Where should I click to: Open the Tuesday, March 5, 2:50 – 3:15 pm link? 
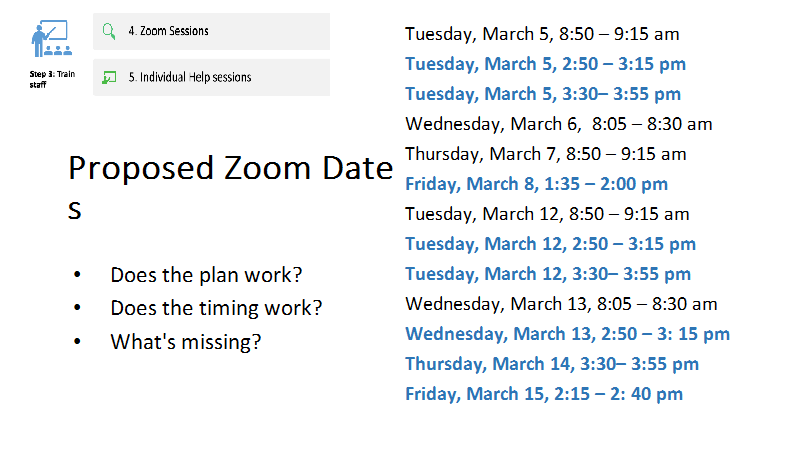point(545,64)
